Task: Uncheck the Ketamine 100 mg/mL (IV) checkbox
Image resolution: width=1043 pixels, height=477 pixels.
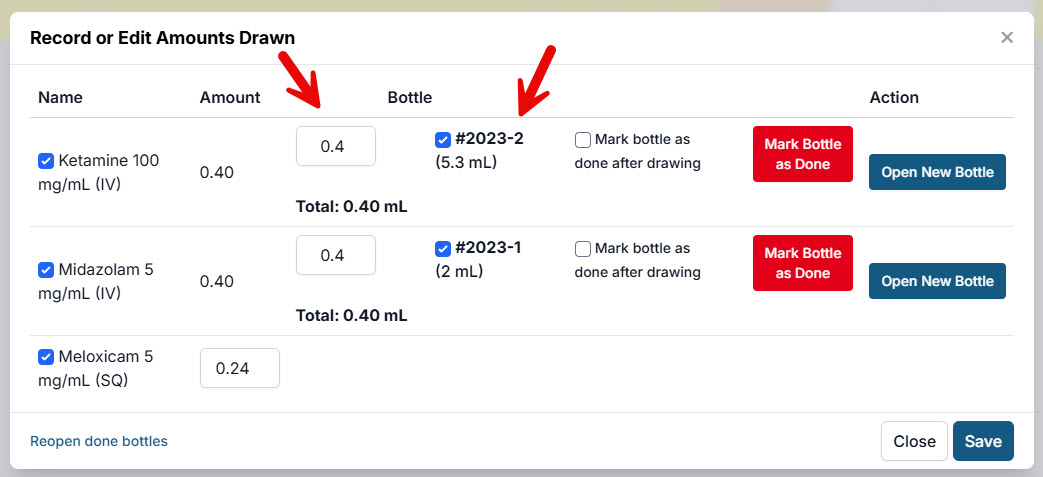Action: 46,161
